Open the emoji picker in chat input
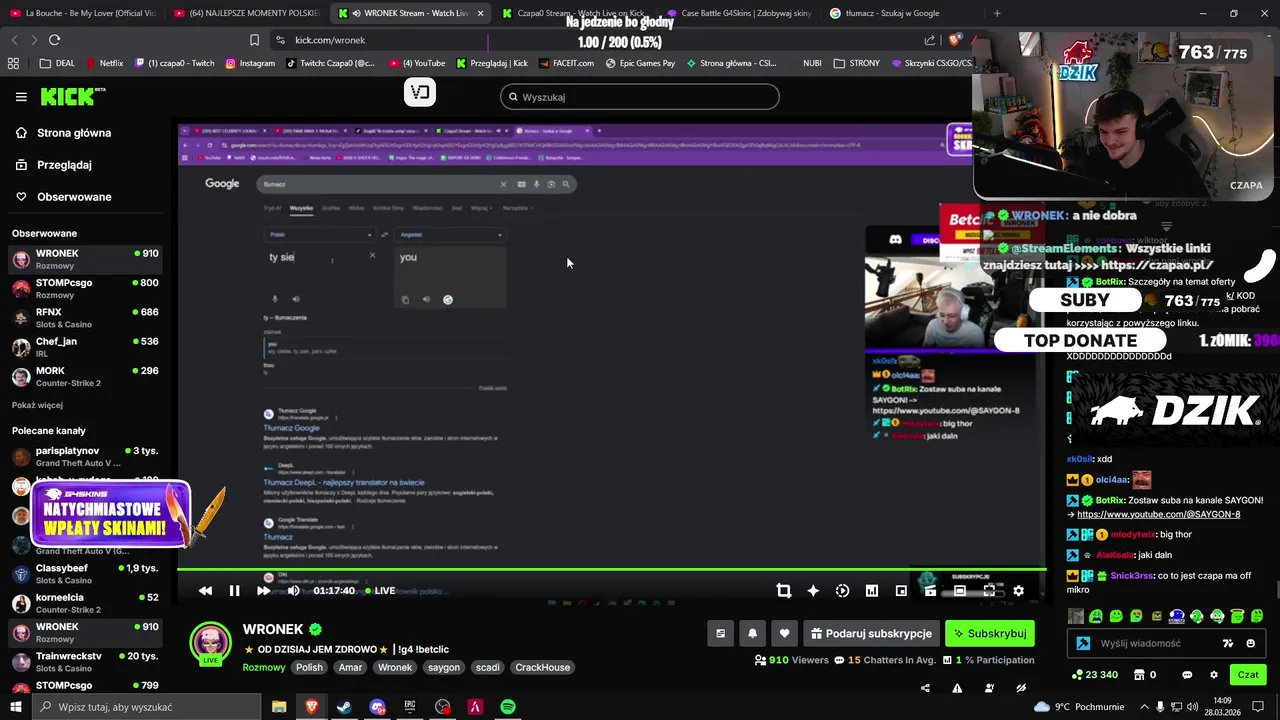The width and height of the screenshot is (1280, 720). pos(1251,643)
